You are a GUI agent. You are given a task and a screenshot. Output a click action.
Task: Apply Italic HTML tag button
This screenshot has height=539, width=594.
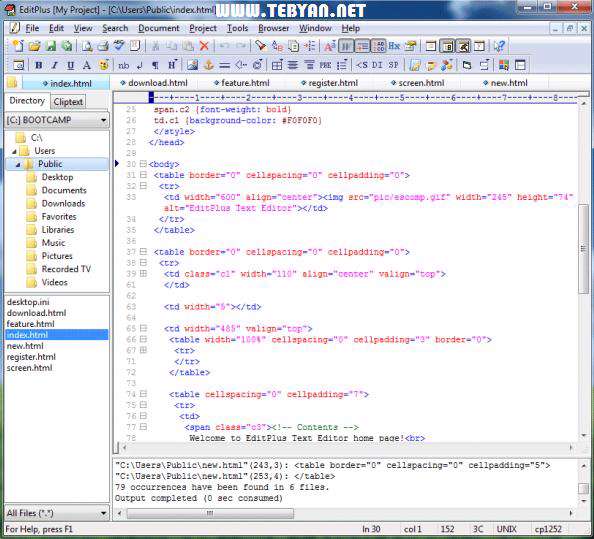click(55, 65)
